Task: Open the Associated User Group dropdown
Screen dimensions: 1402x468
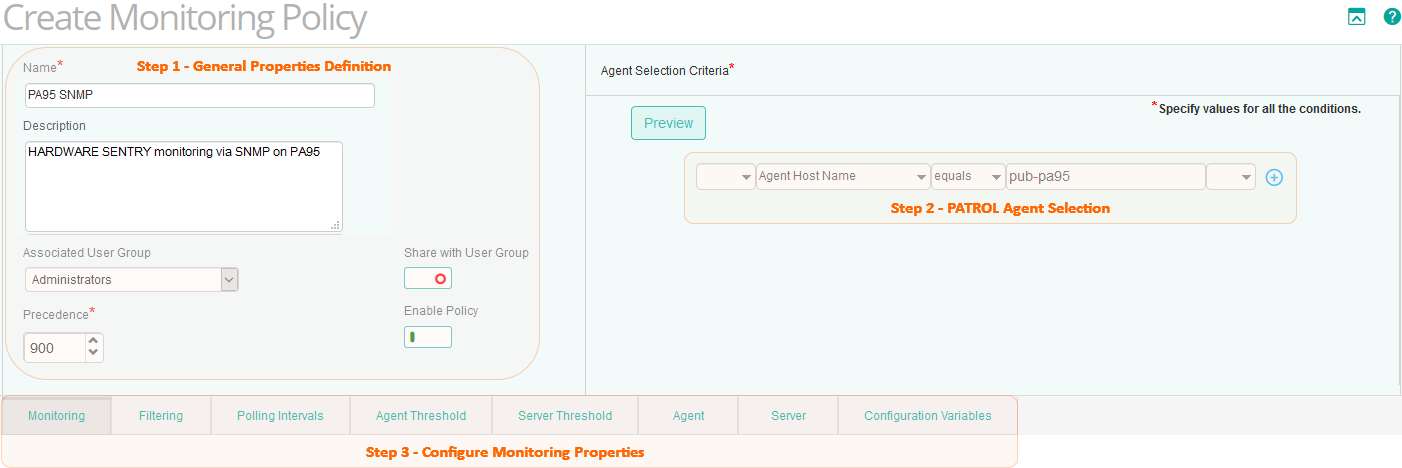Action: coord(131,280)
